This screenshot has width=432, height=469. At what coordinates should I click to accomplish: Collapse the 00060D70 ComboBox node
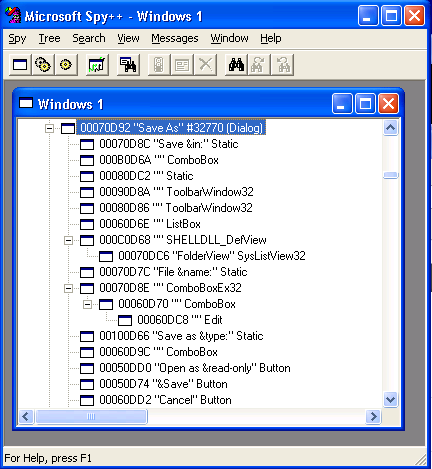[87, 304]
